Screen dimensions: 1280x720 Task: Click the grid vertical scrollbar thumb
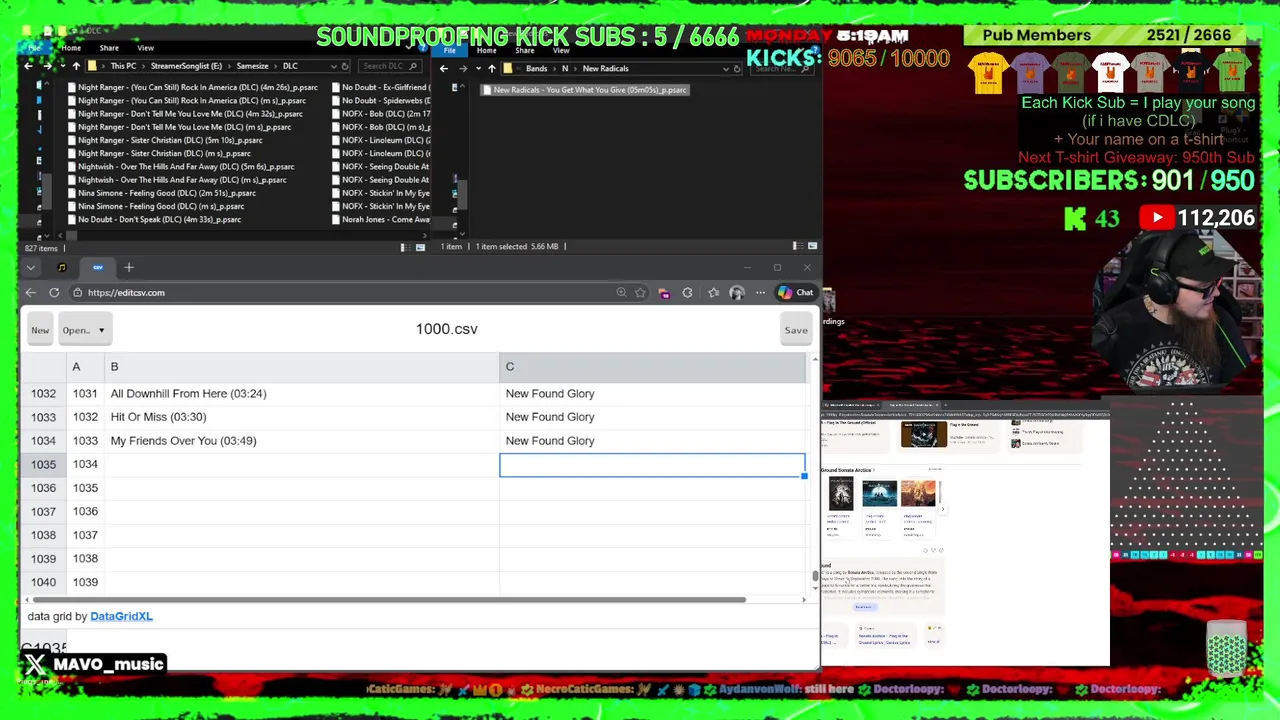coord(815,576)
